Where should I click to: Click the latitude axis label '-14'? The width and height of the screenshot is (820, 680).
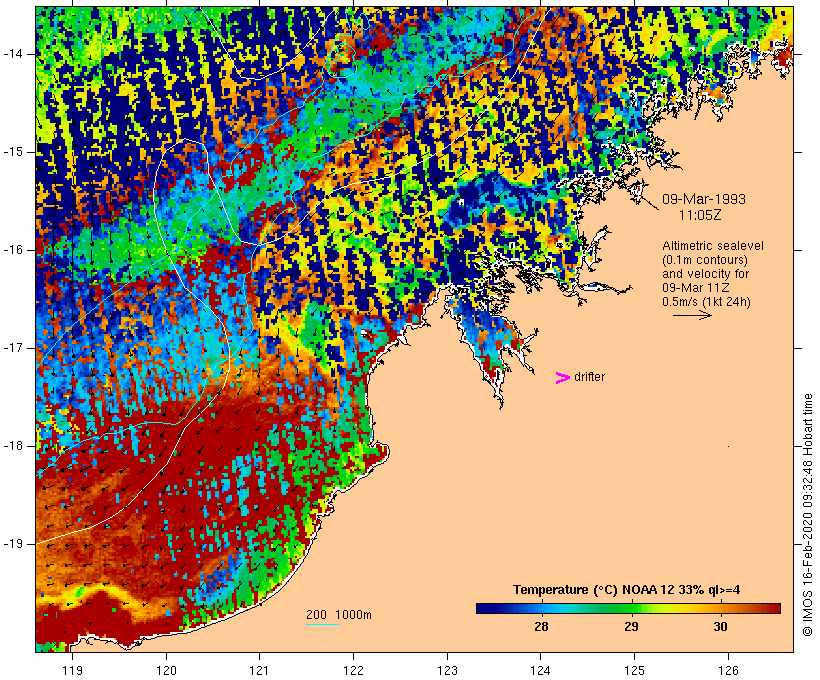pyautogui.click(x=13, y=54)
